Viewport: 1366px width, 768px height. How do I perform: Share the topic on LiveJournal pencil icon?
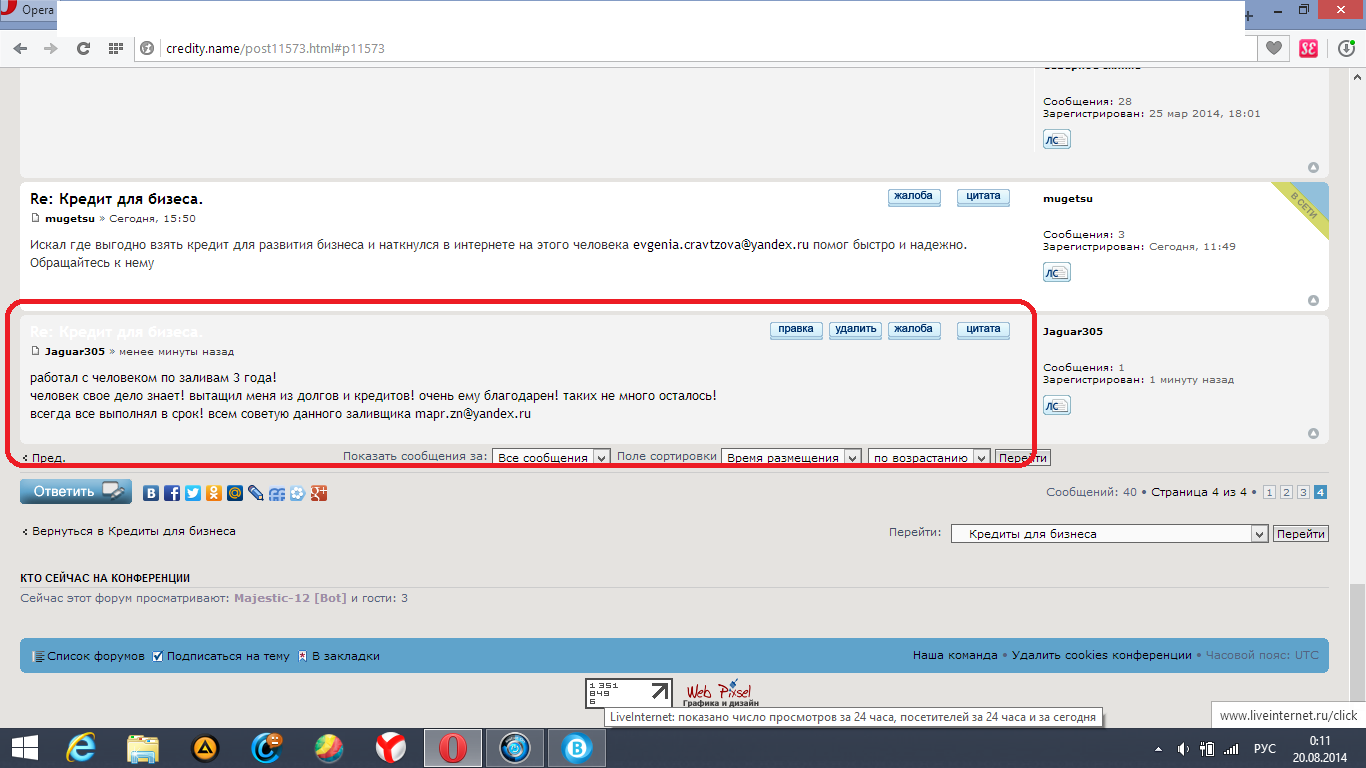pyautogui.click(x=256, y=493)
